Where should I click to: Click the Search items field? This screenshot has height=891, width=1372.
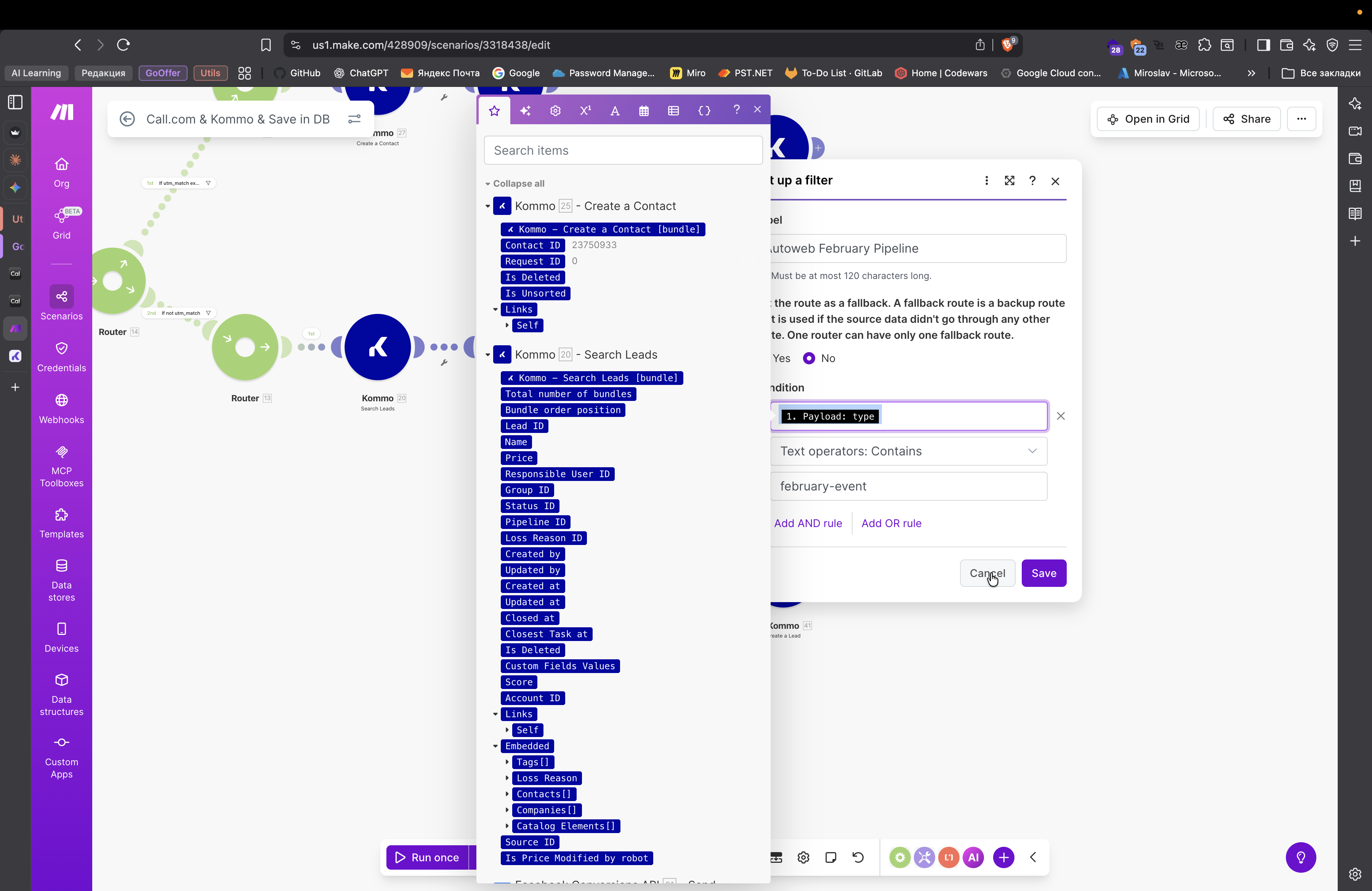(x=623, y=150)
